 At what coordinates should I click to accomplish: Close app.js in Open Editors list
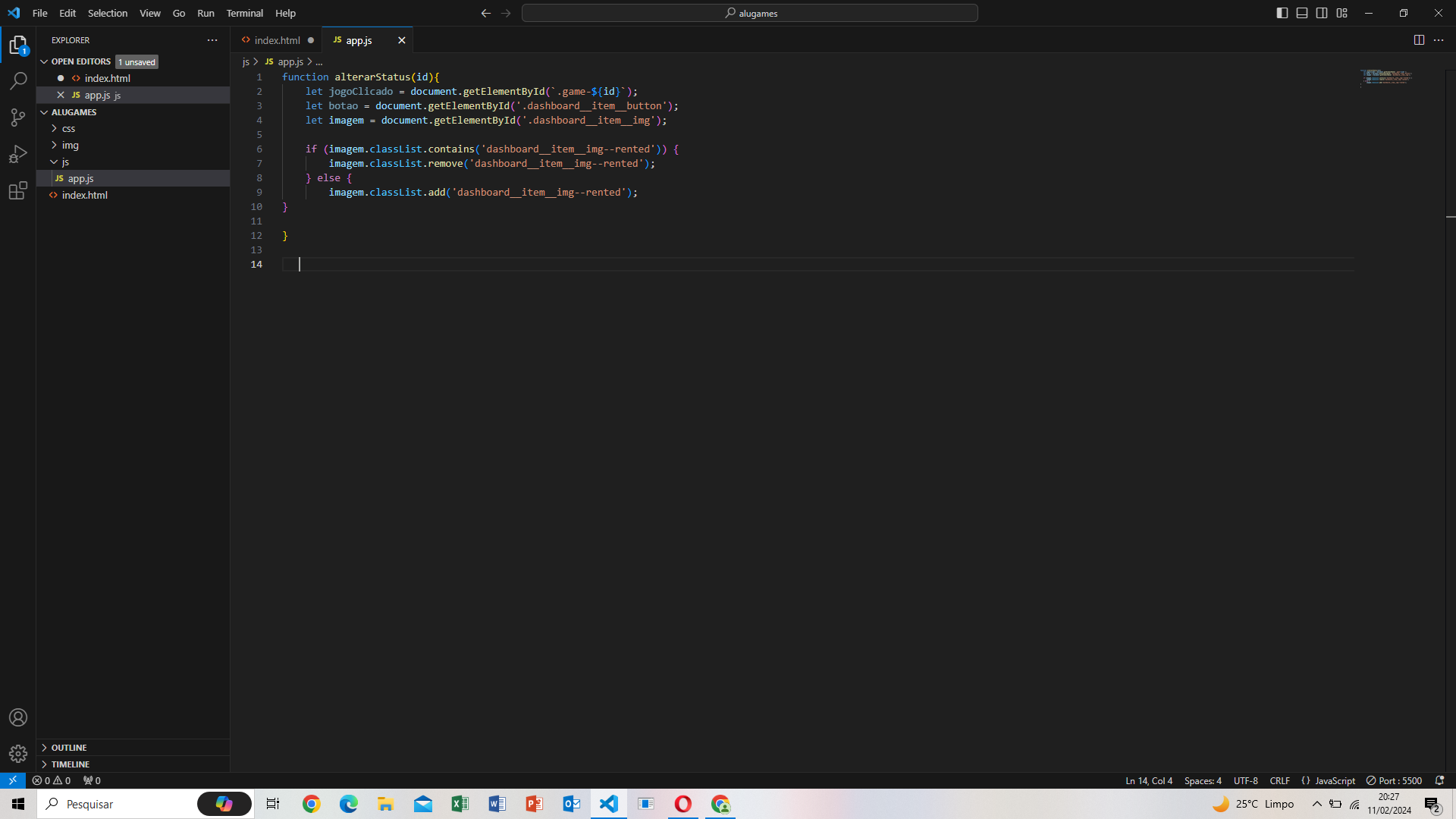[61, 95]
